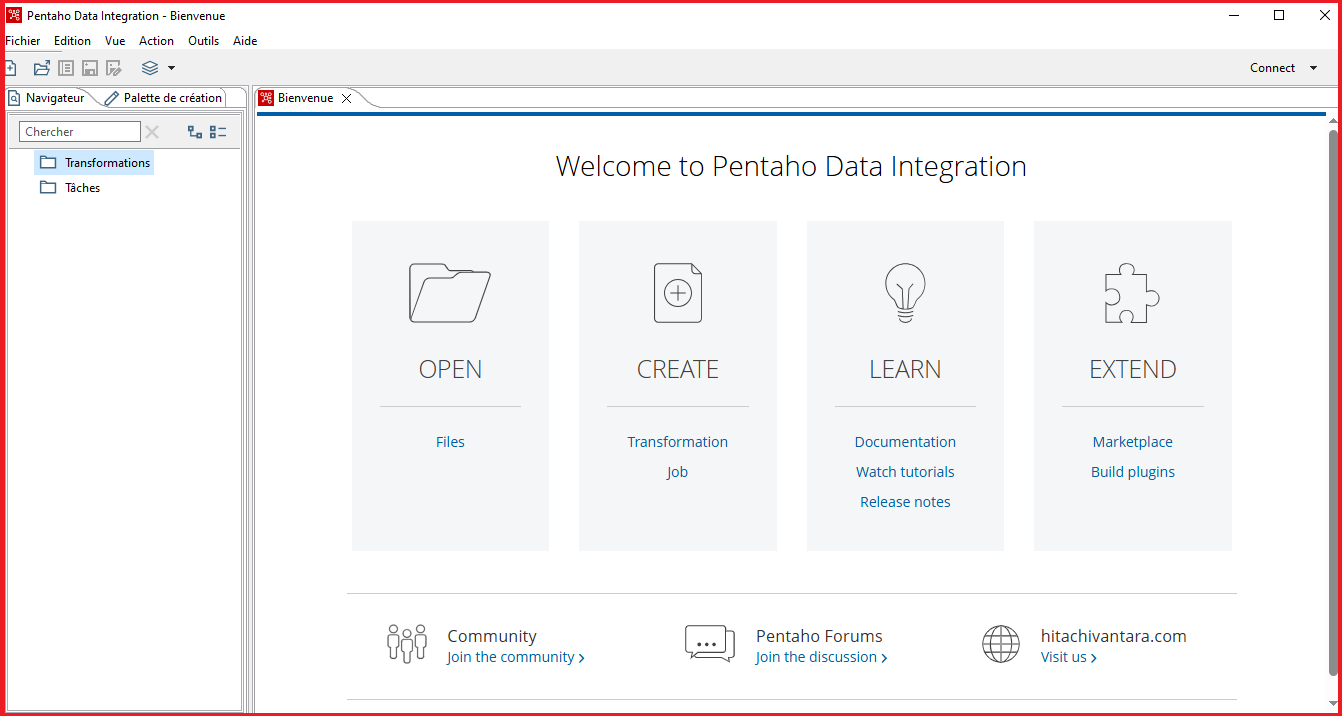Expand the Transformations folder
The width and height of the screenshot is (1342, 716).
click(107, 162)
